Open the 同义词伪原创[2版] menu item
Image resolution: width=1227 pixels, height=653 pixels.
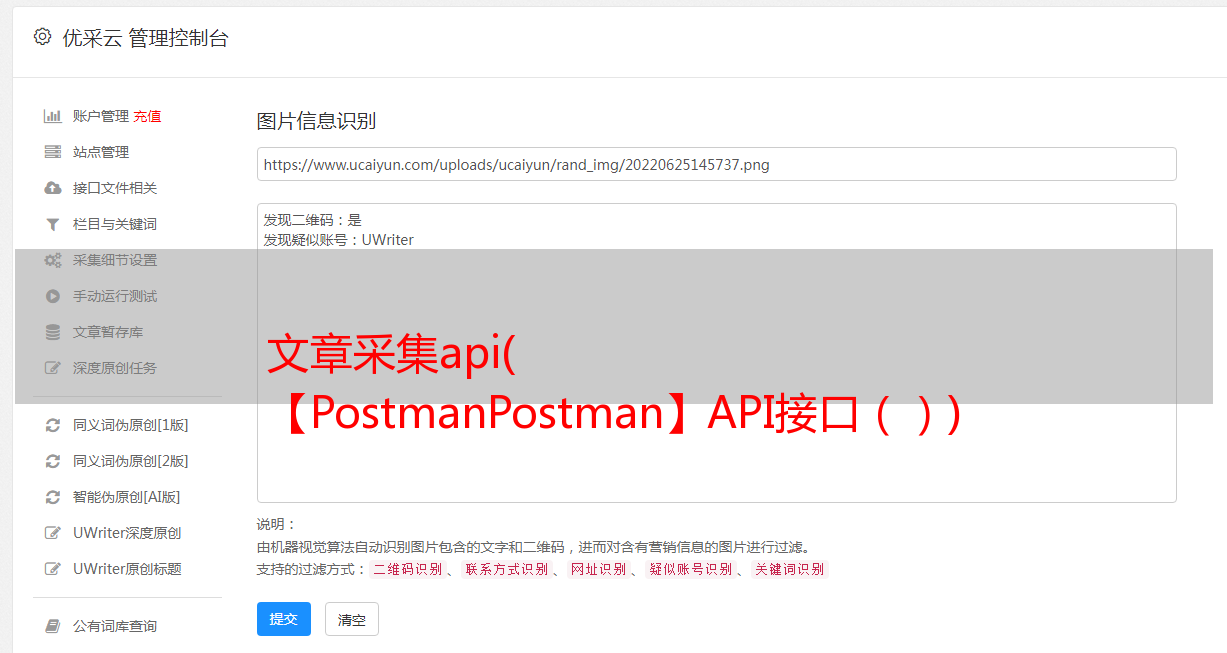(130, 461)
